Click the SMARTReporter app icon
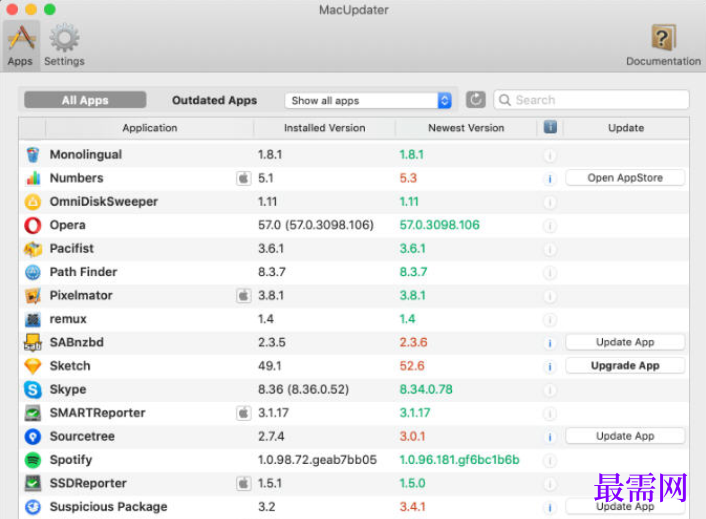Screen dimensions: 706x519 [33, 413]
